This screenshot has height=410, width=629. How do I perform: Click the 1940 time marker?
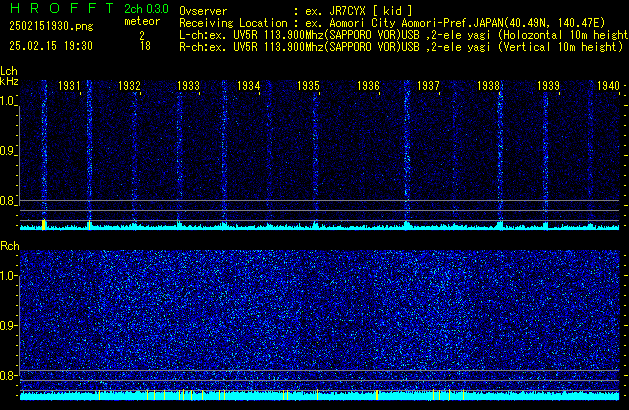coord(609,86)
